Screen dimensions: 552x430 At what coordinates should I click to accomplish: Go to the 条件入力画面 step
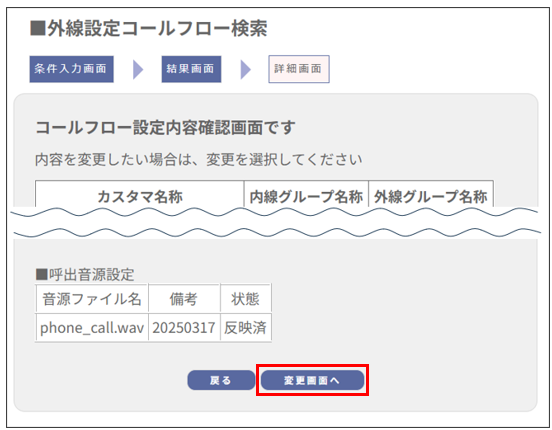click(x=71, y=69)
